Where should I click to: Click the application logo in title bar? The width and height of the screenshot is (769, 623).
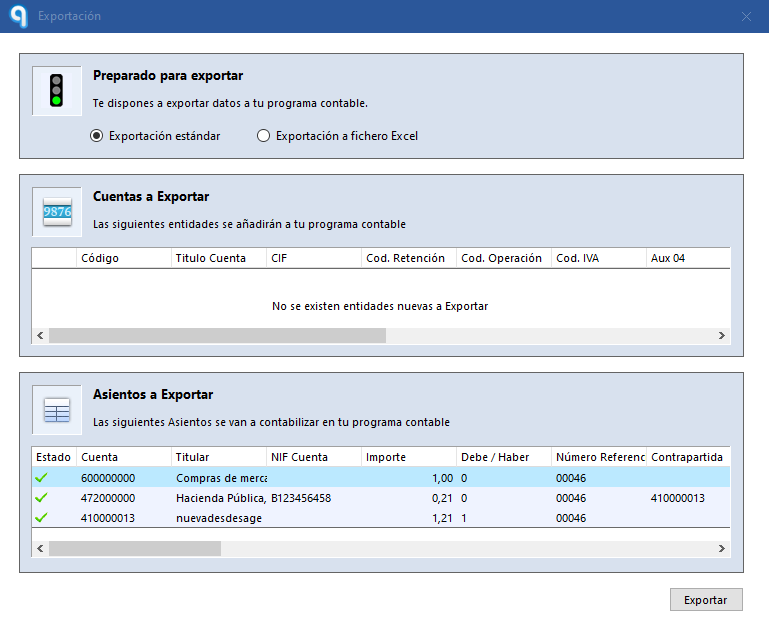point(17,16)
